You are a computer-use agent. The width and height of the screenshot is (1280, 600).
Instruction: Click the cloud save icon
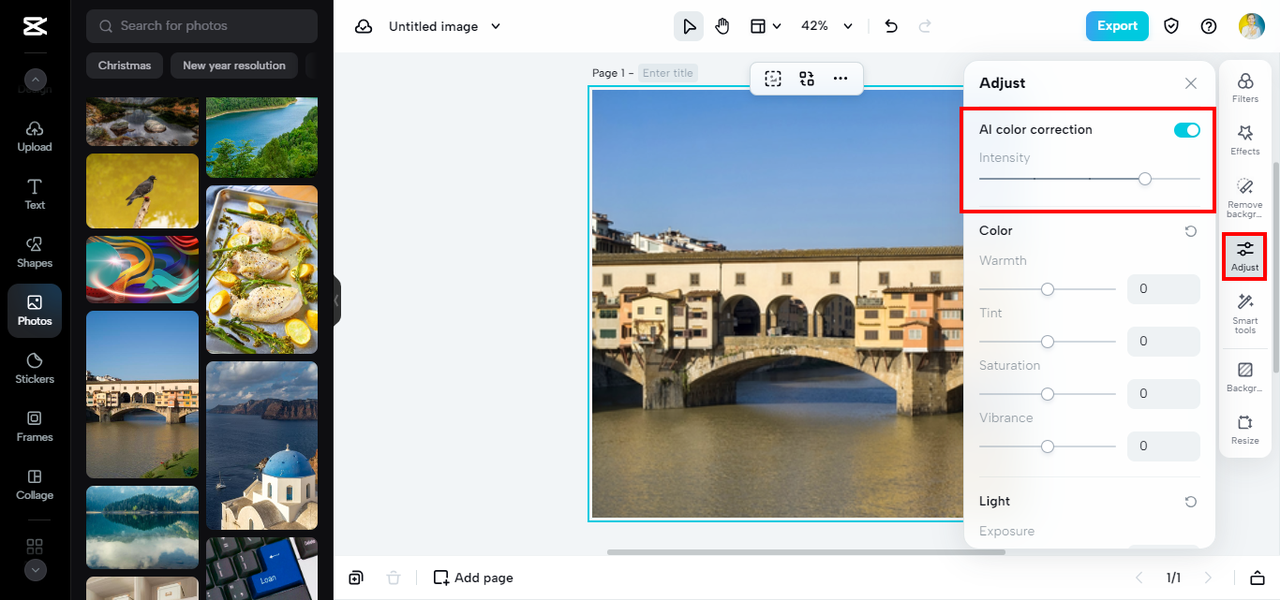click(x=364, y=26)
